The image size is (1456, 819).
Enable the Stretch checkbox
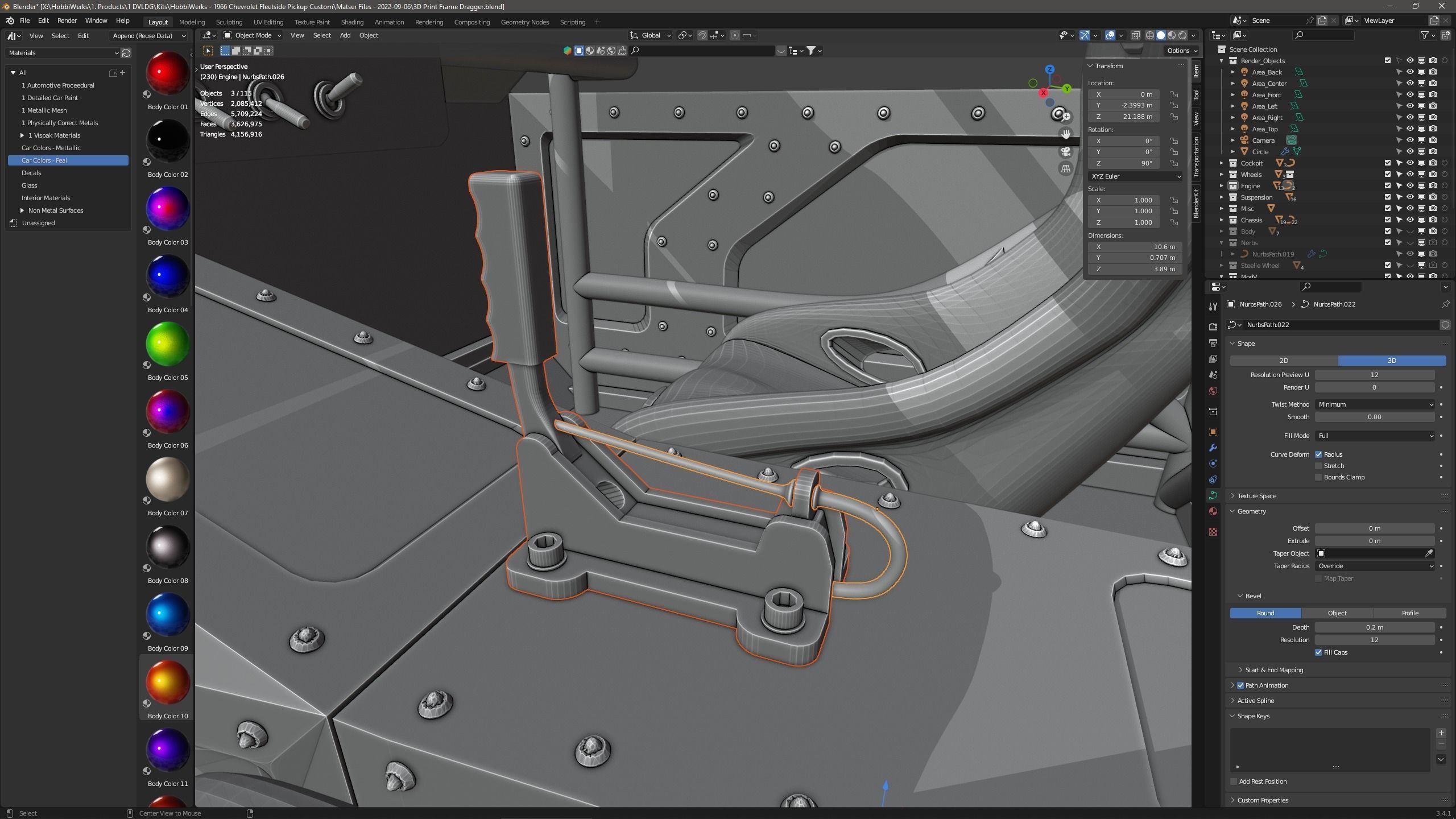tap(1318, 466)
